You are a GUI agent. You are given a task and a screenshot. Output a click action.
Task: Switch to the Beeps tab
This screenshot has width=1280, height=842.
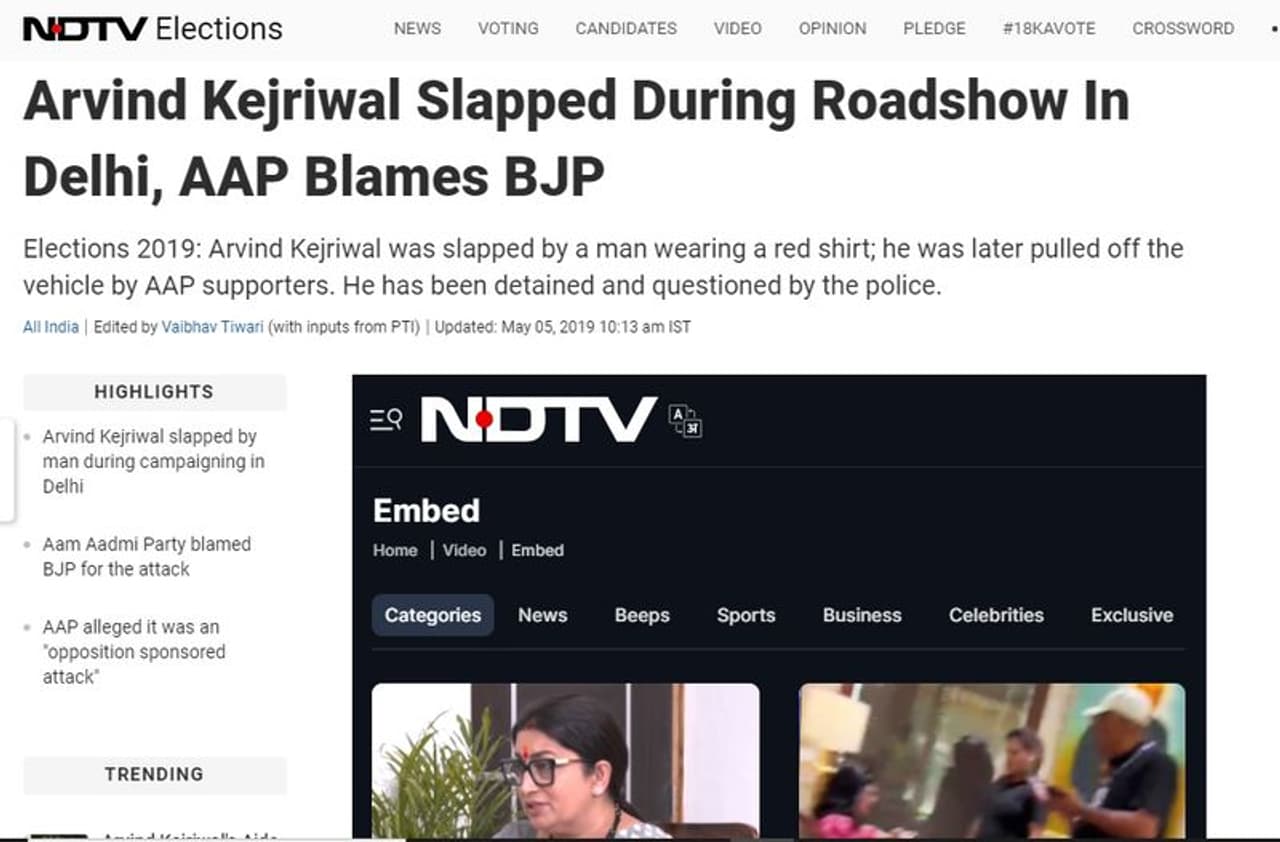(642, 615)
